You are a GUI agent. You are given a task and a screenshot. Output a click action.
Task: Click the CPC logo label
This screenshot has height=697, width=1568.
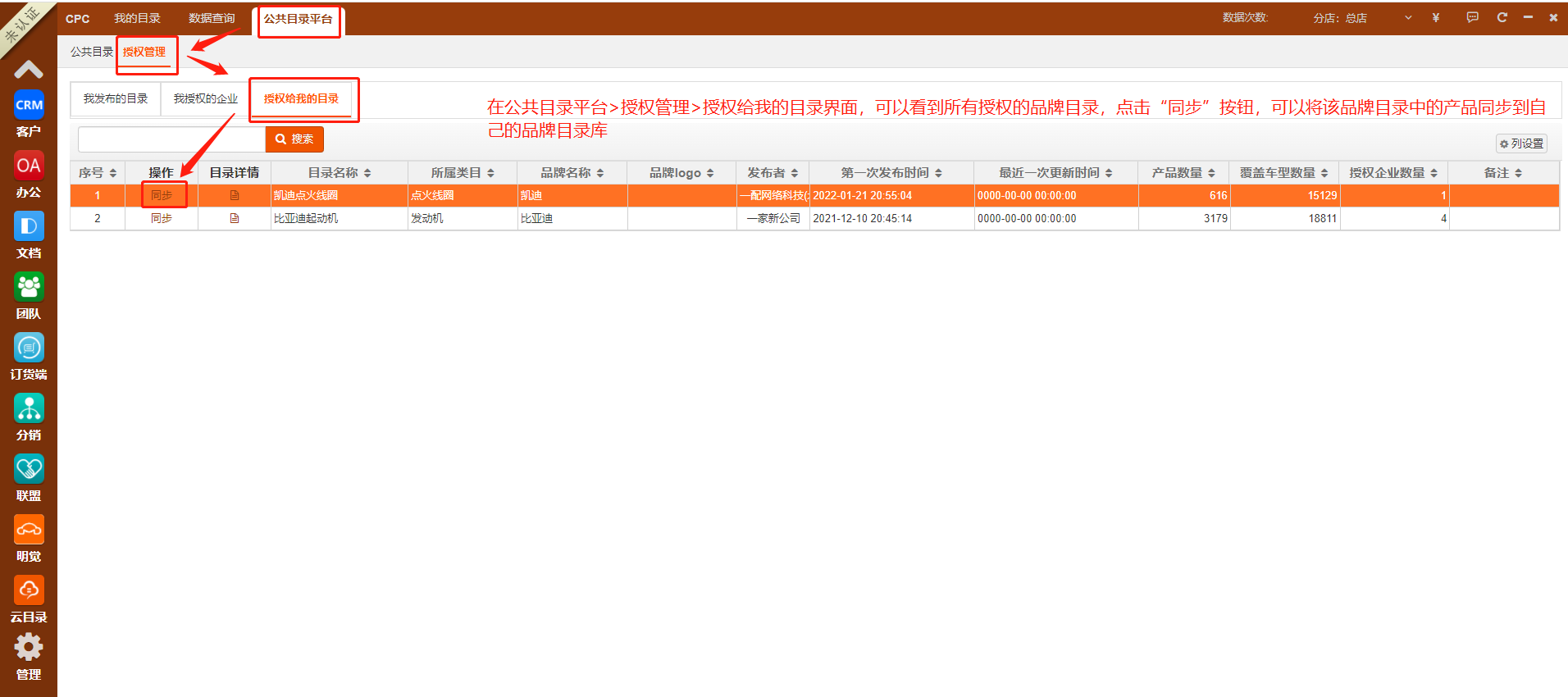[x=77, y=19]
